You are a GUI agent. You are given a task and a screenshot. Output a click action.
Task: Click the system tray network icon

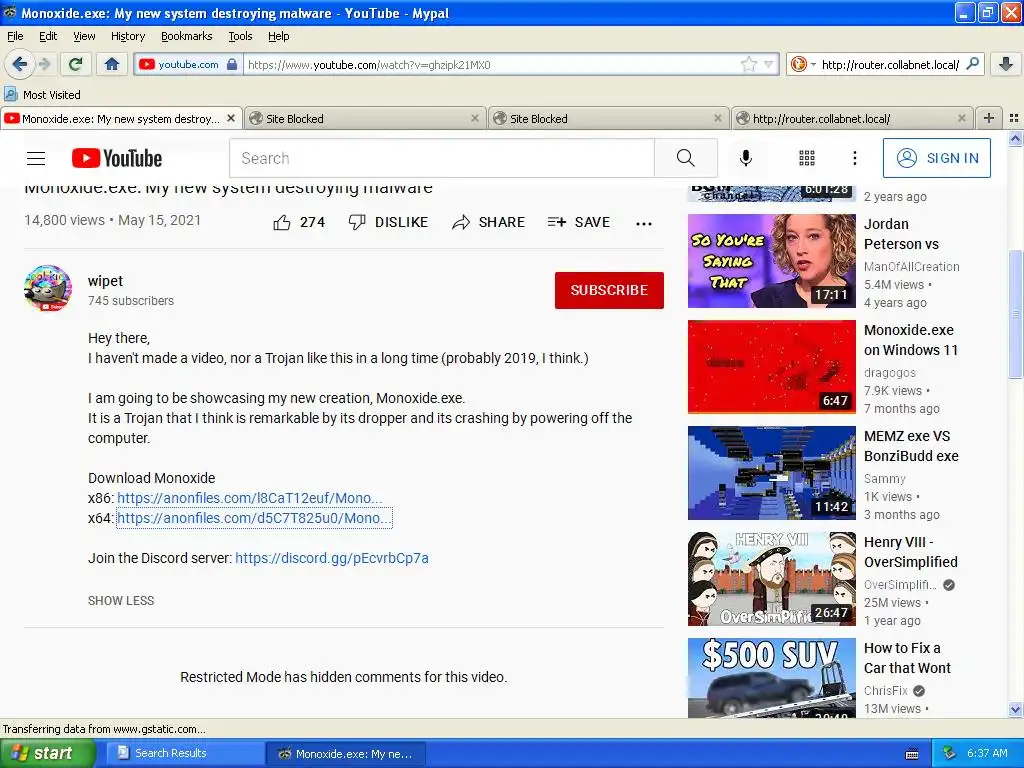point(950,753)
